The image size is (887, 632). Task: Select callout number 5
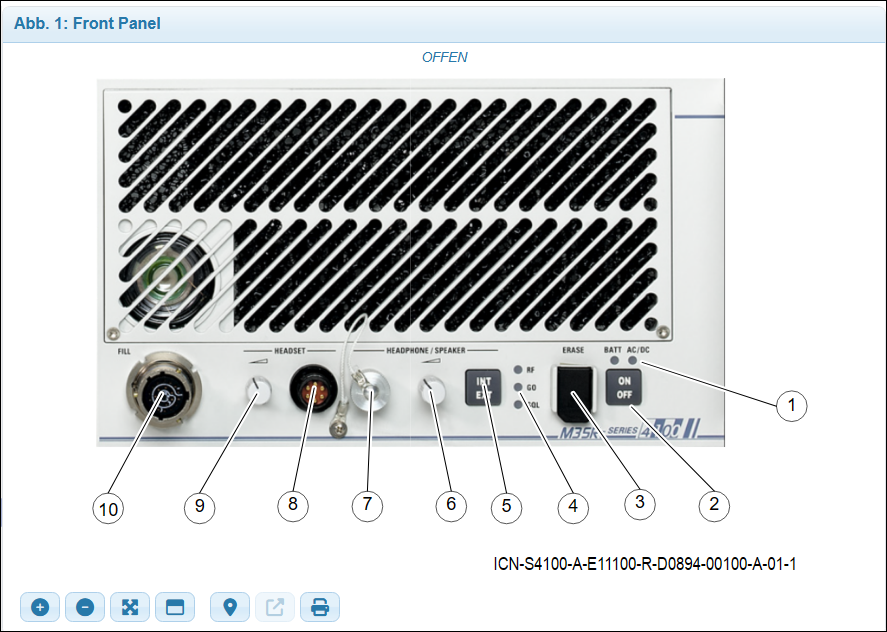(x=506, y=506)
